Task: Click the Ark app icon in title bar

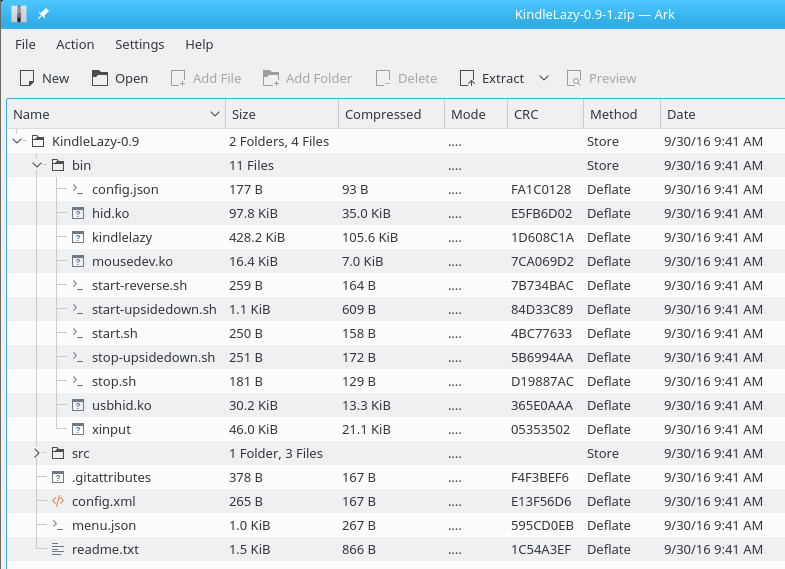Action: (x=19, y=14)
